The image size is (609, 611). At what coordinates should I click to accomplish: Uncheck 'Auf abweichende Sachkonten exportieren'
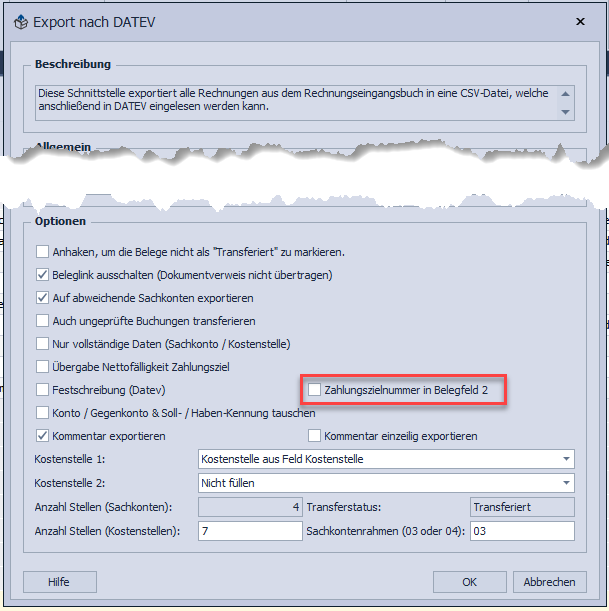[43, 298]
